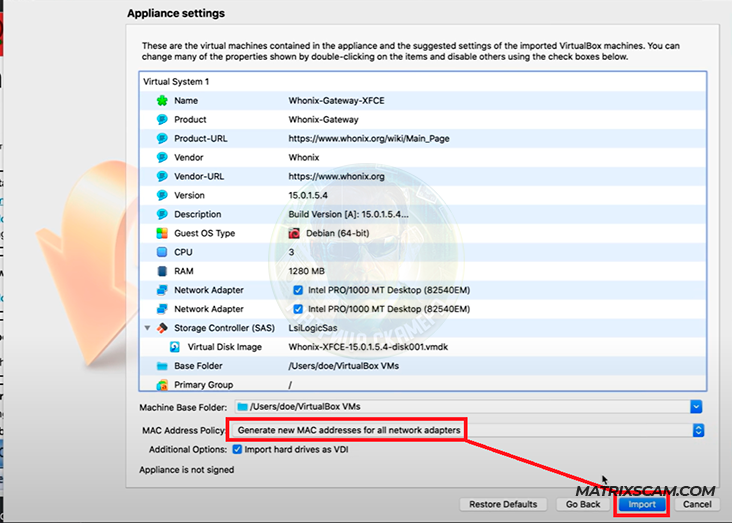732x523 pixels.
Task: Click folder icon in Machine Base Folder field
Action: [x=242, y=407]
